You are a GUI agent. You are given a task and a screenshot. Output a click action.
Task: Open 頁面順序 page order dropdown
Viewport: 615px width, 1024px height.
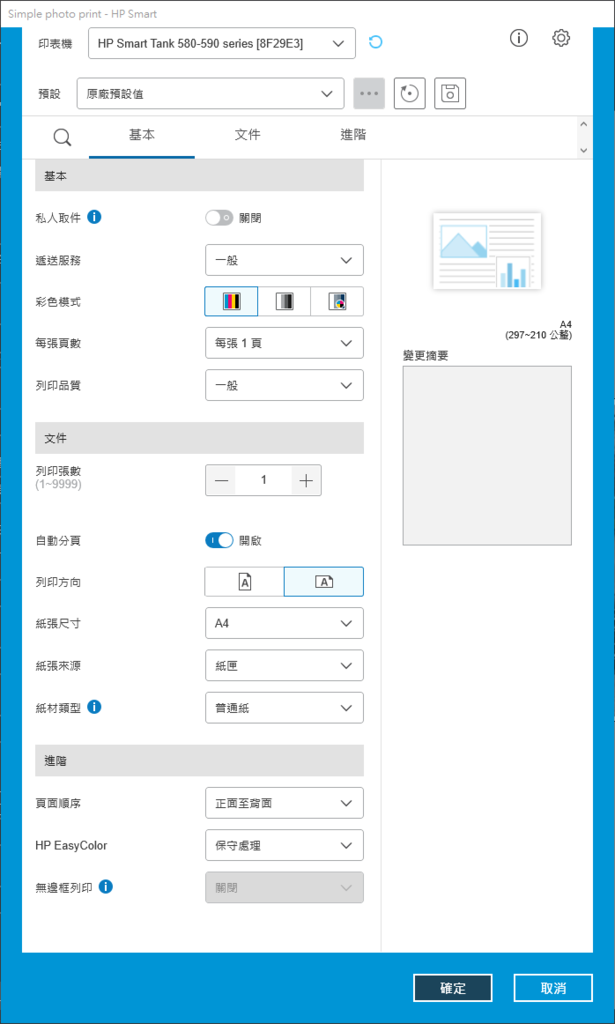(x=284, y=803)
